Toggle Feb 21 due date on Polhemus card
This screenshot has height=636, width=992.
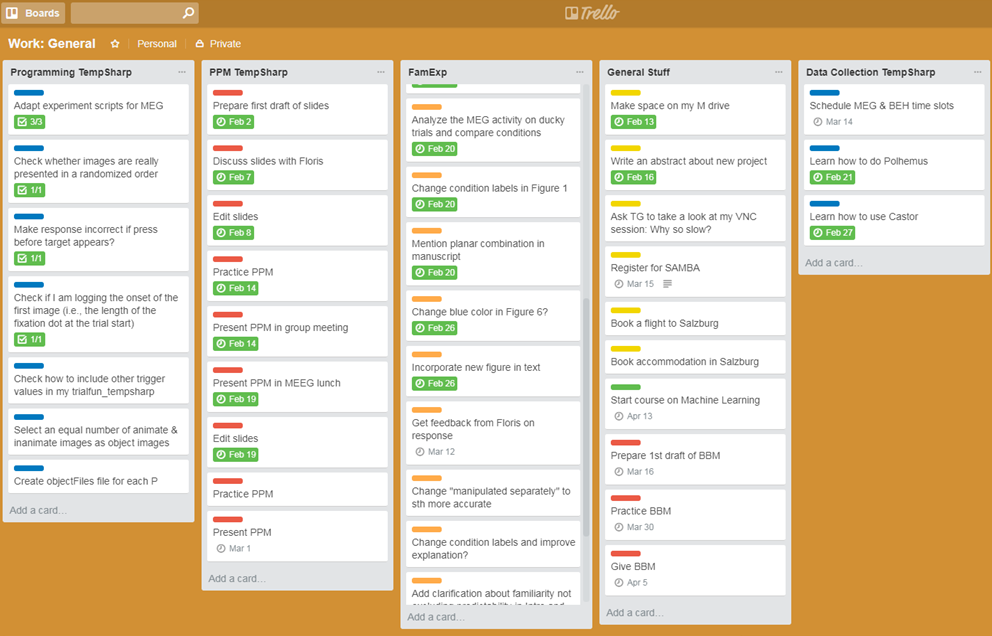(832, 177)
